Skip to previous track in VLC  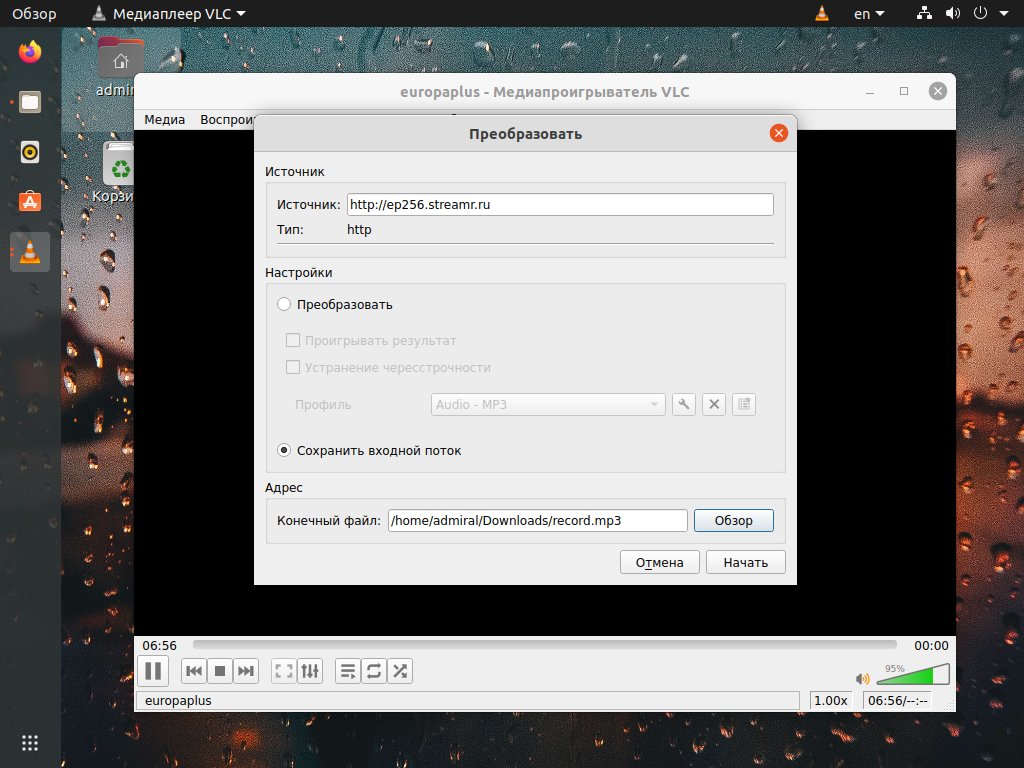[x=194, y=671]
